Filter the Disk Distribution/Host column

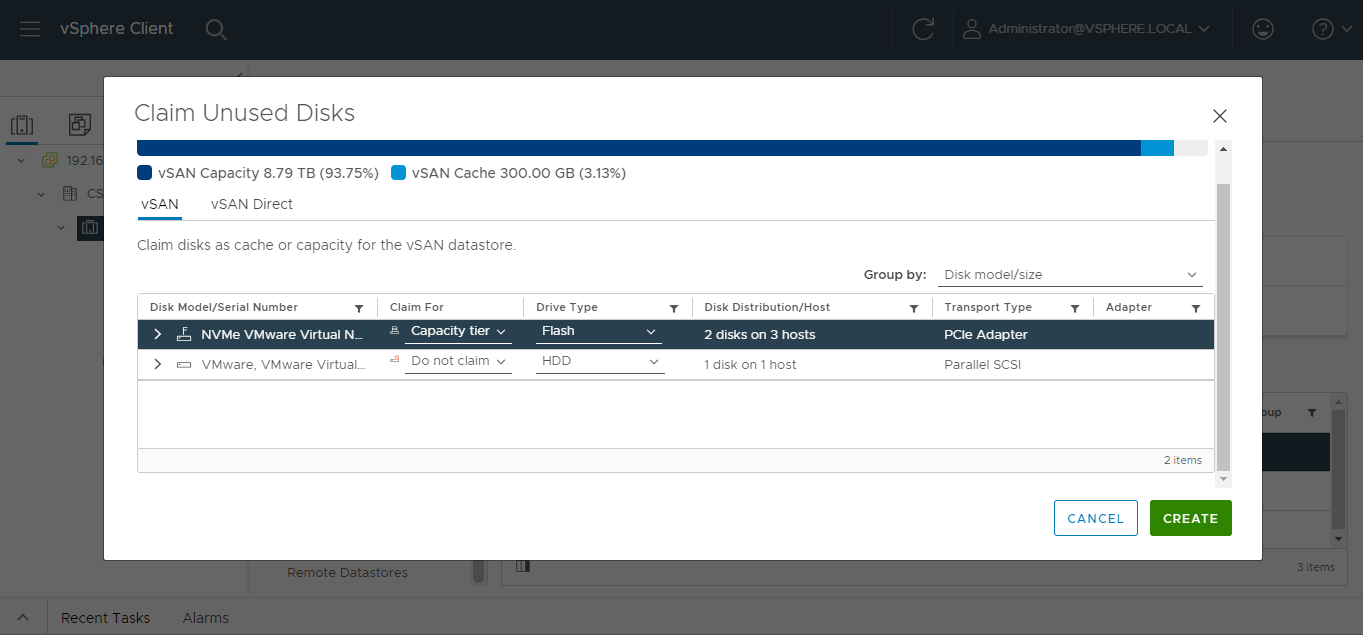click(914, 308)
